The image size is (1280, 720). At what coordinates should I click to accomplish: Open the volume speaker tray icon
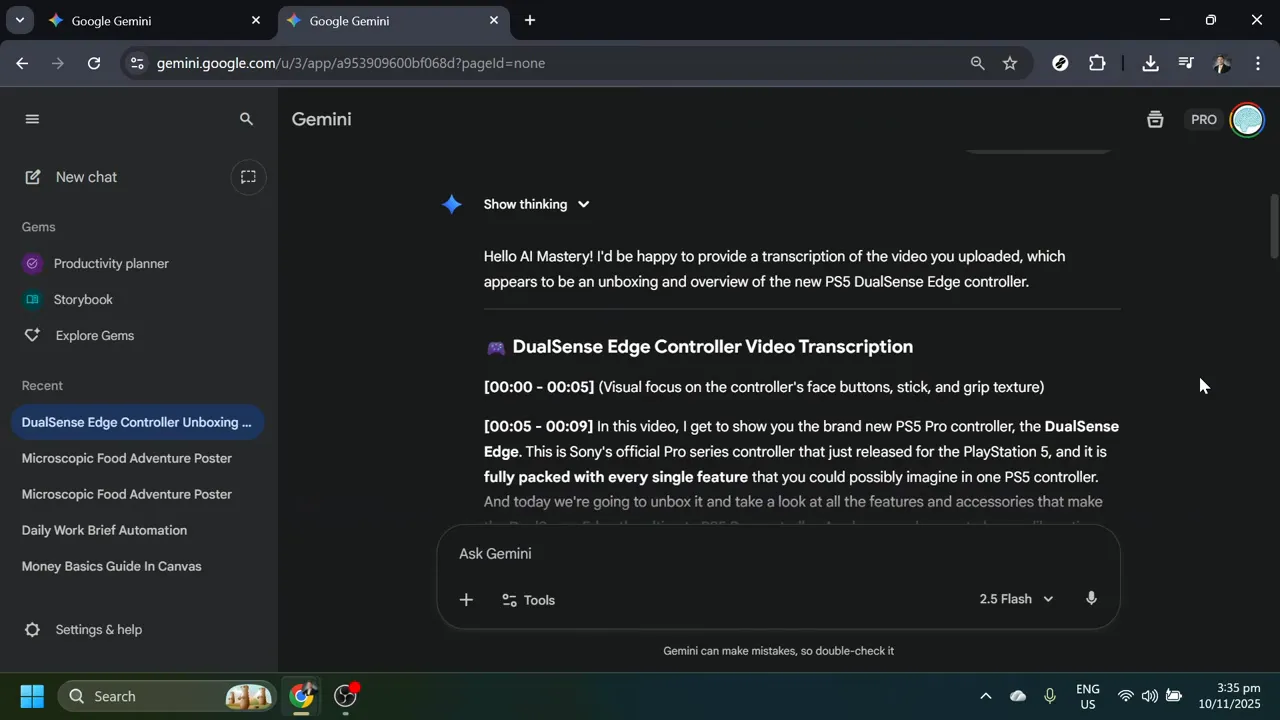(x=1150, y=696)
